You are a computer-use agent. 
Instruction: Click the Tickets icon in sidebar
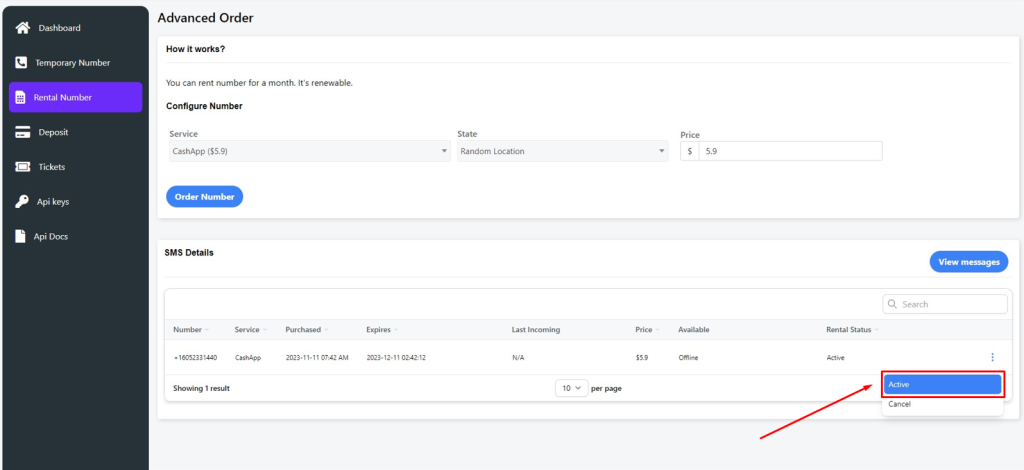coord(21,167)
